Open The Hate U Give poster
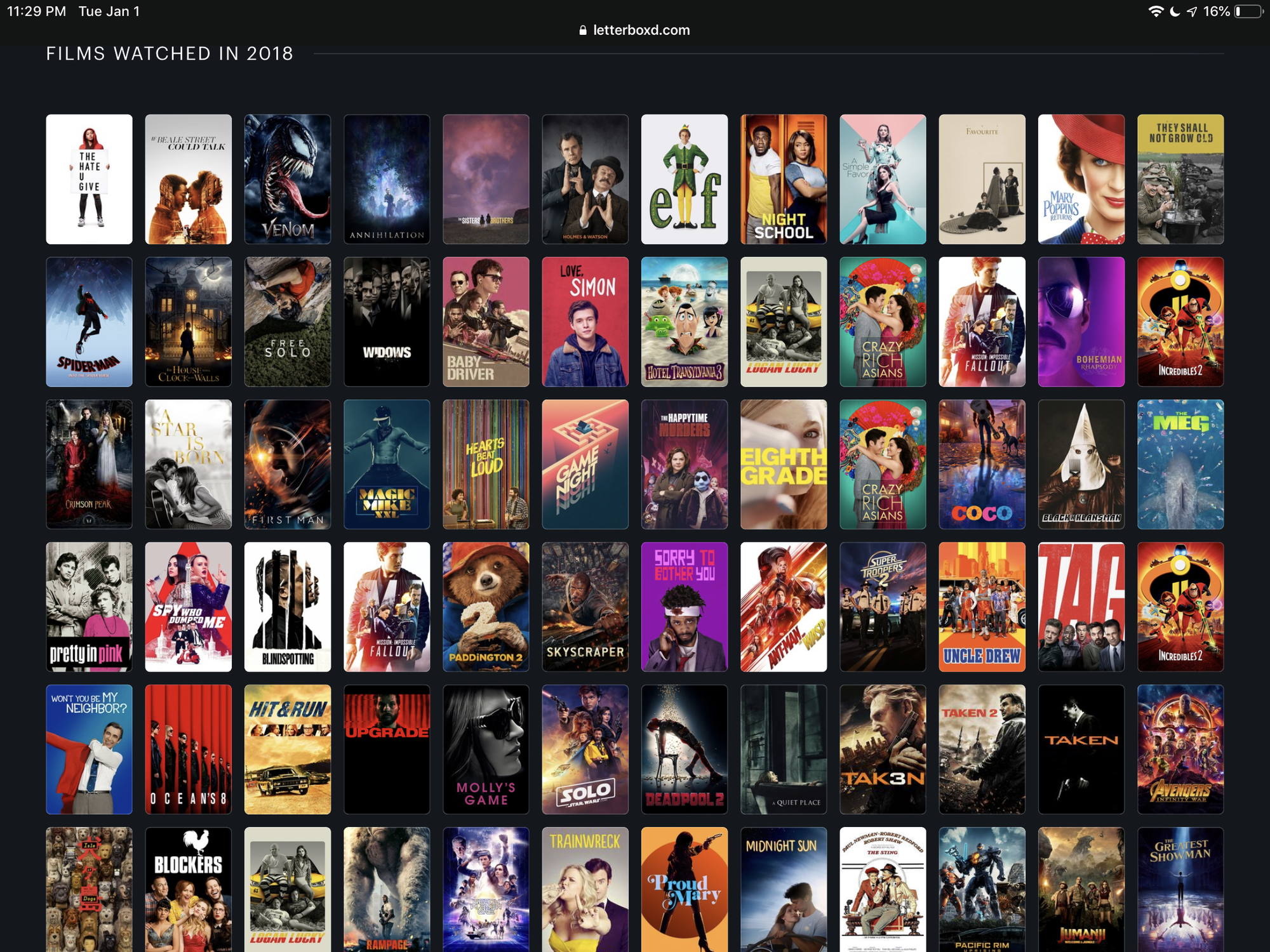The height and width of the screenshot is (952, 1270). [89, 179]
